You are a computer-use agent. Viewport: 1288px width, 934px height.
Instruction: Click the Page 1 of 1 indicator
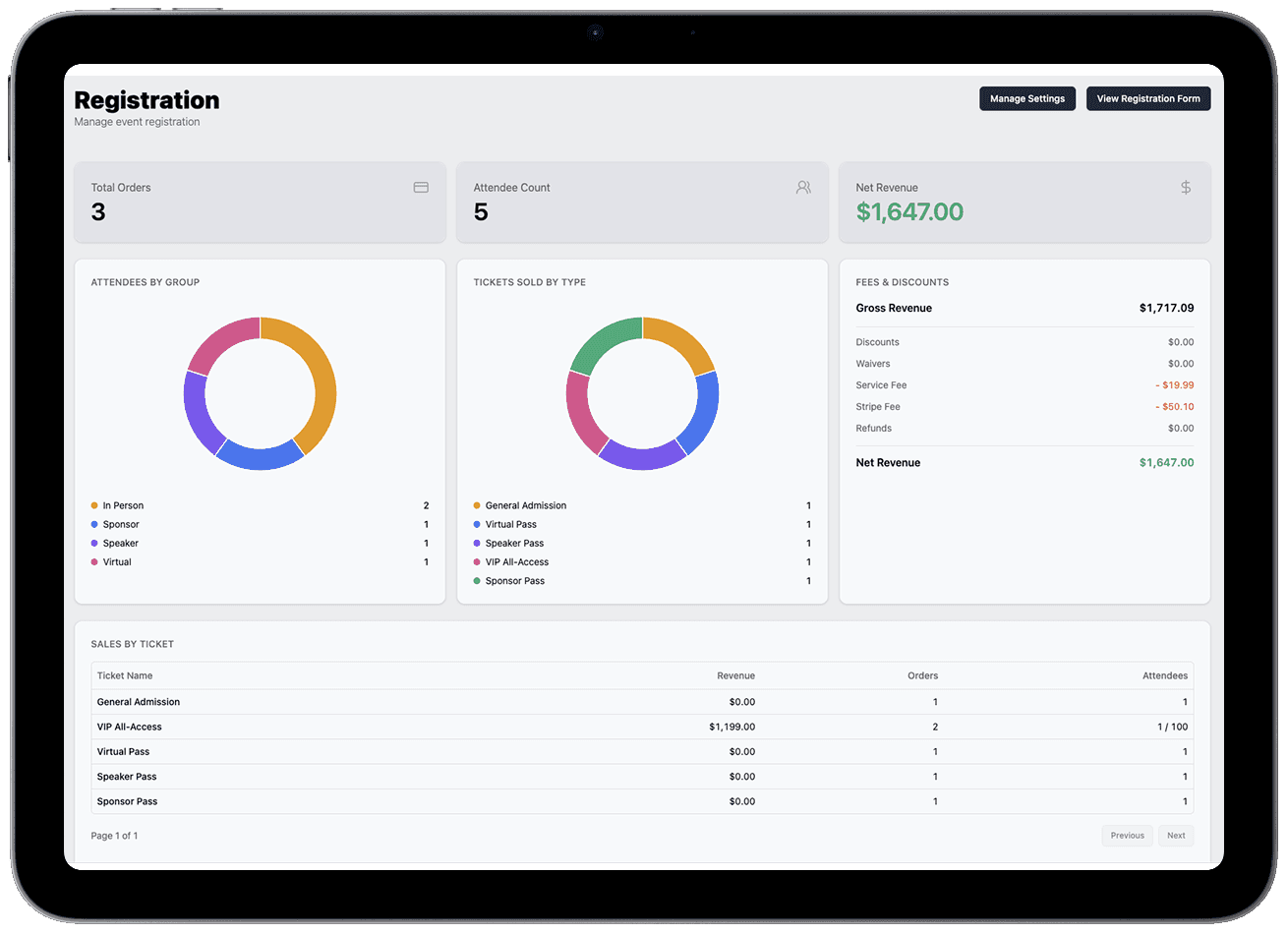(114, 836)
